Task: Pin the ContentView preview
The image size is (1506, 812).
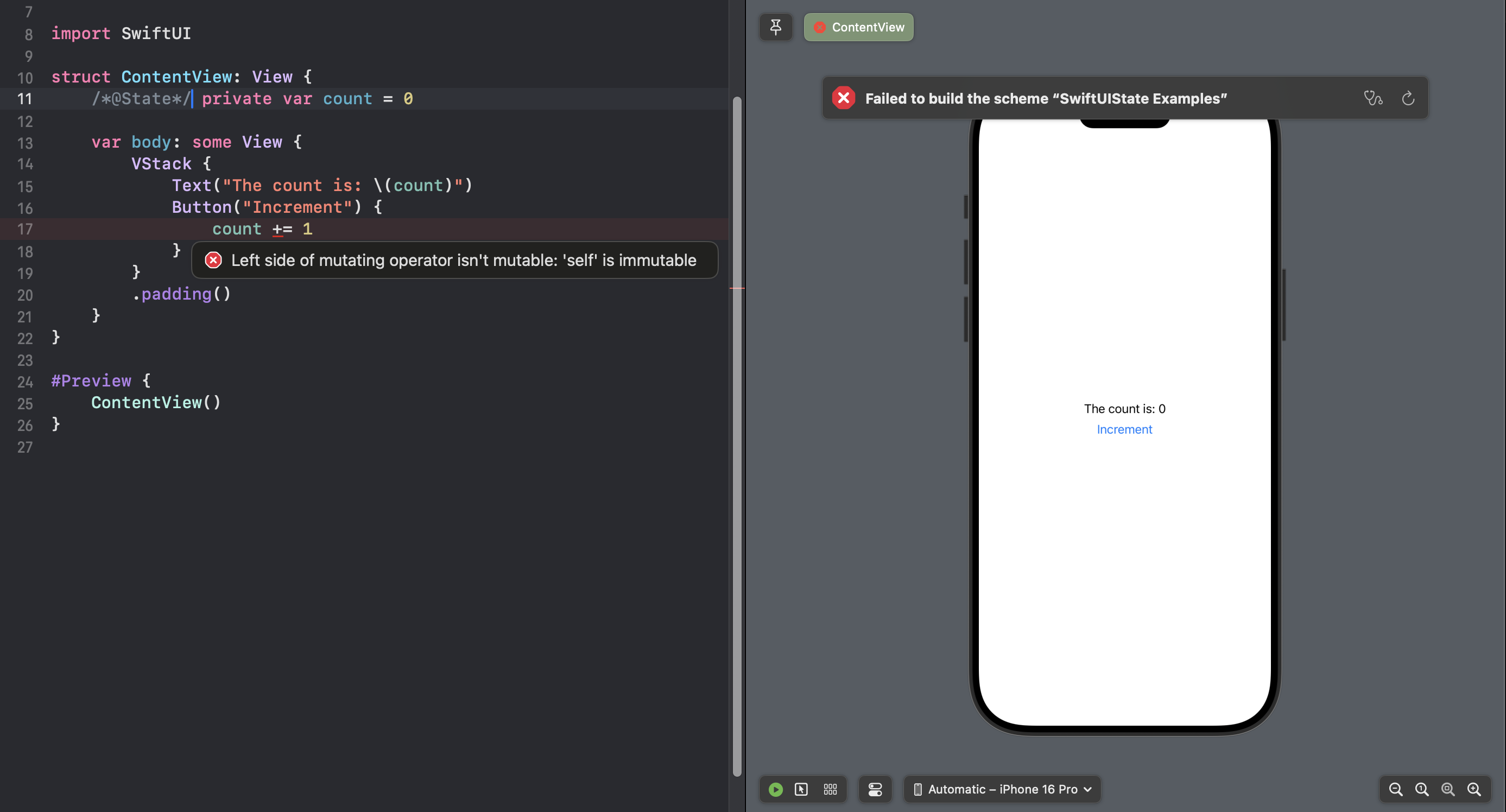Action: 776,27
